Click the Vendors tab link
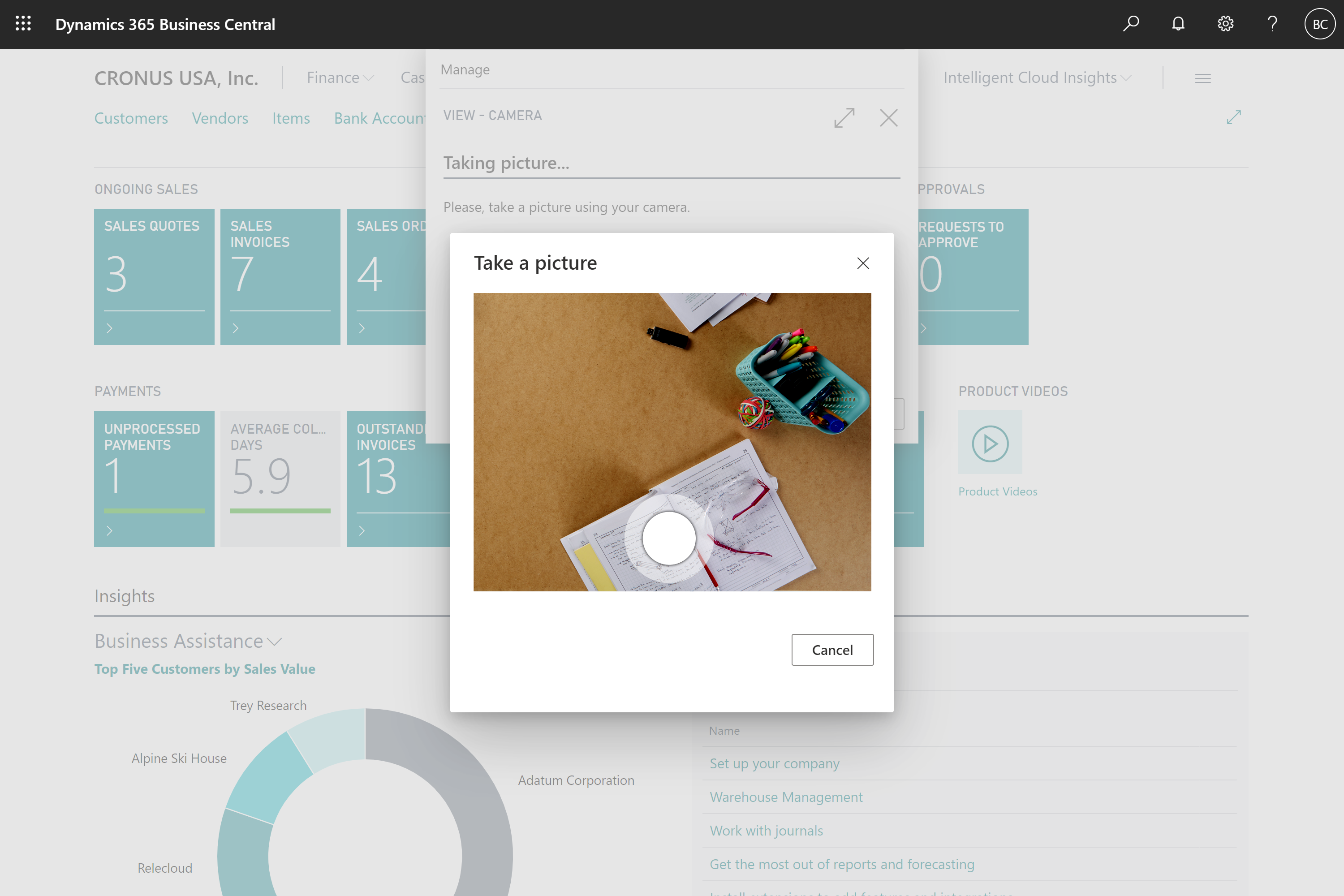1344x896 pixels. (220, 117)
